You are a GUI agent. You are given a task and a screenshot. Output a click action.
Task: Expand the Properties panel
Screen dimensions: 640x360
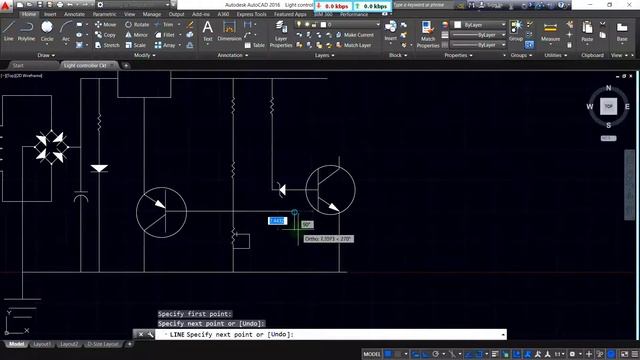pos(458,55)
